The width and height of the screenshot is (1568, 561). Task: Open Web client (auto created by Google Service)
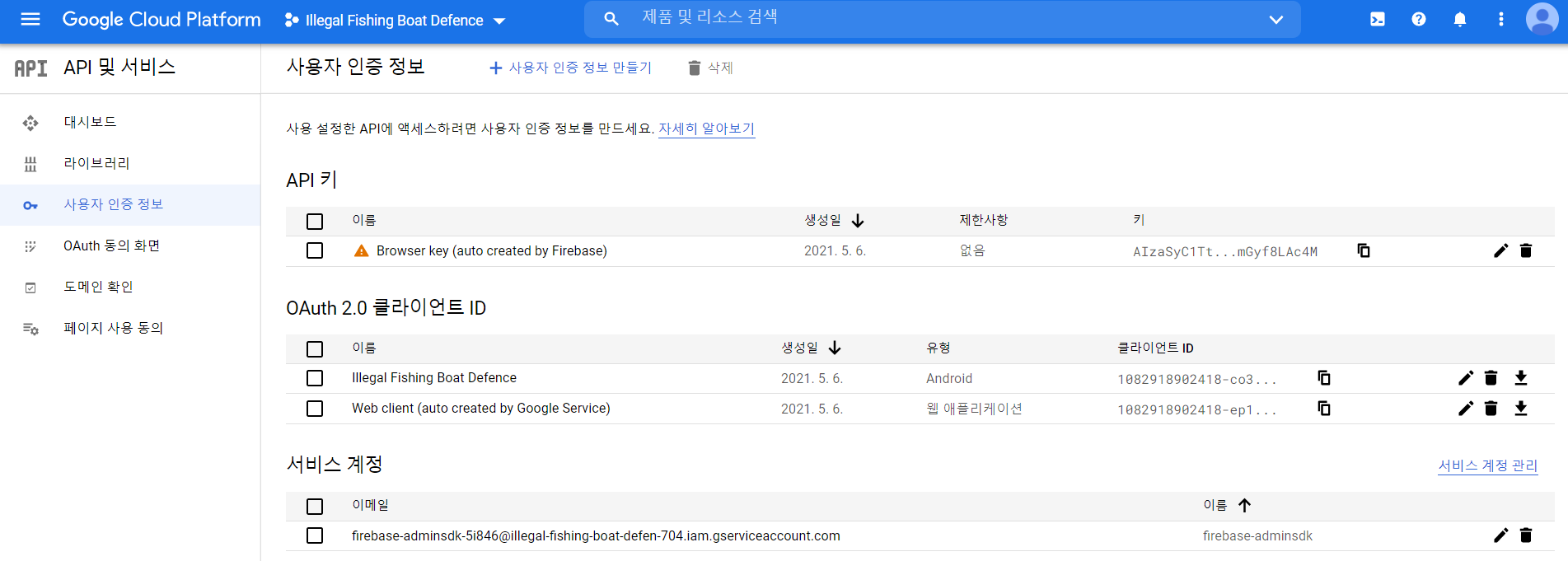[481, 409]
